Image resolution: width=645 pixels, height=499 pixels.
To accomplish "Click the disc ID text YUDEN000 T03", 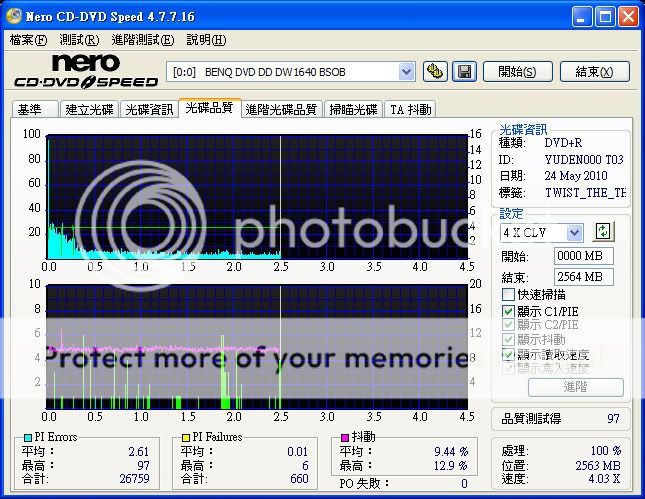I will pos(584,159).
